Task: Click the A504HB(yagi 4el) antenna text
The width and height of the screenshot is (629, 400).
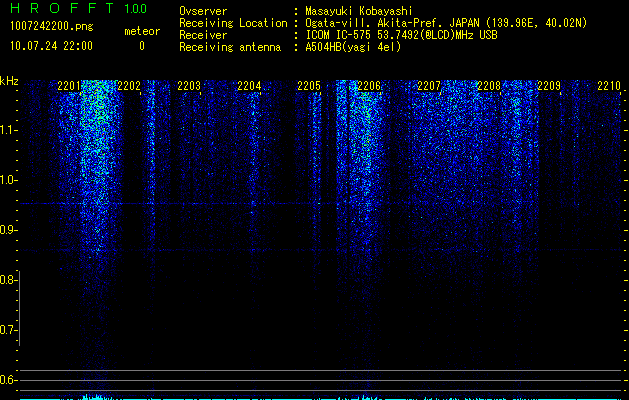Action: (x=353, y=47)
